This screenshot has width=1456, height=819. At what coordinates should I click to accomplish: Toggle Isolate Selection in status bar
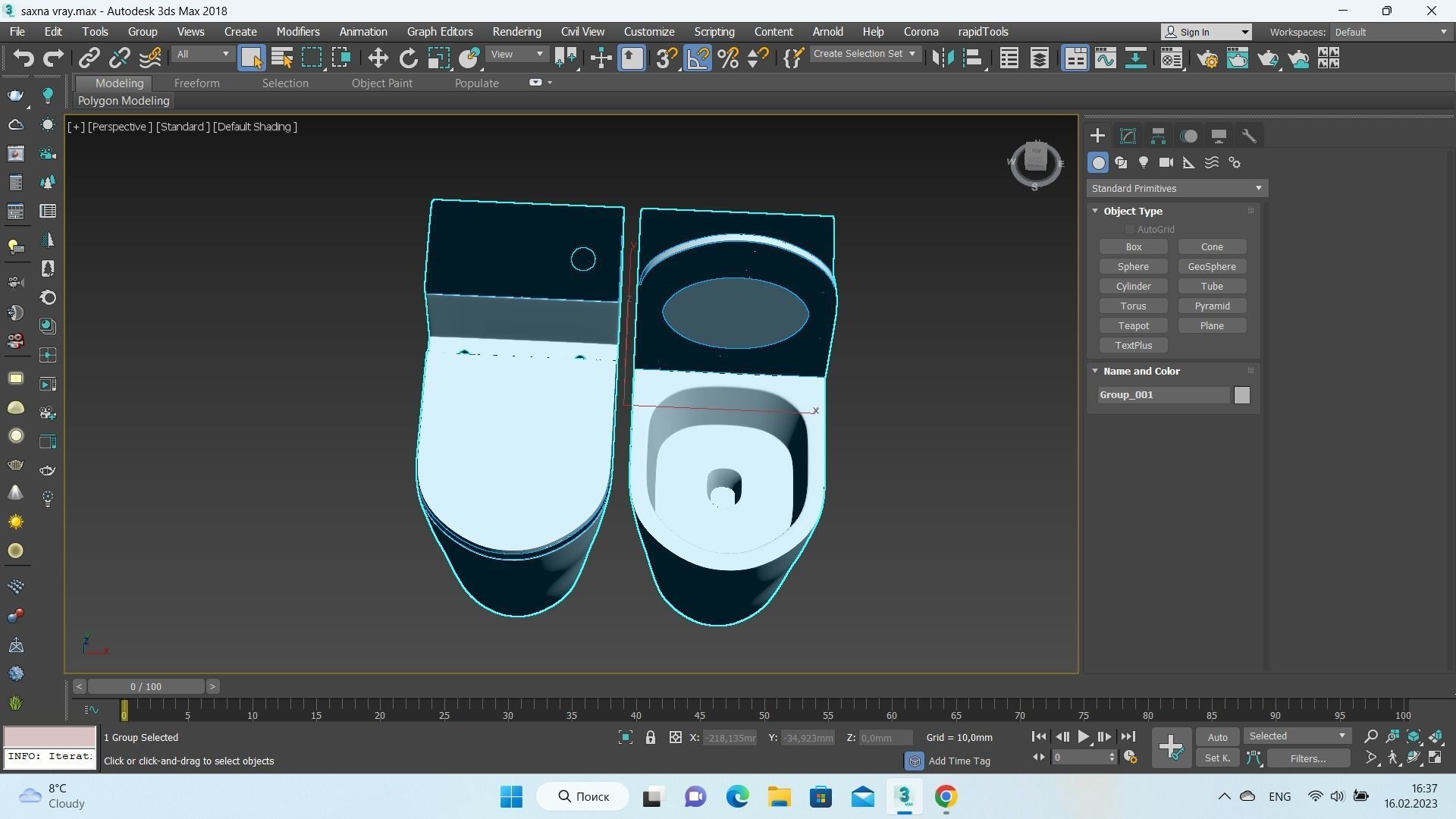(625, 738)
